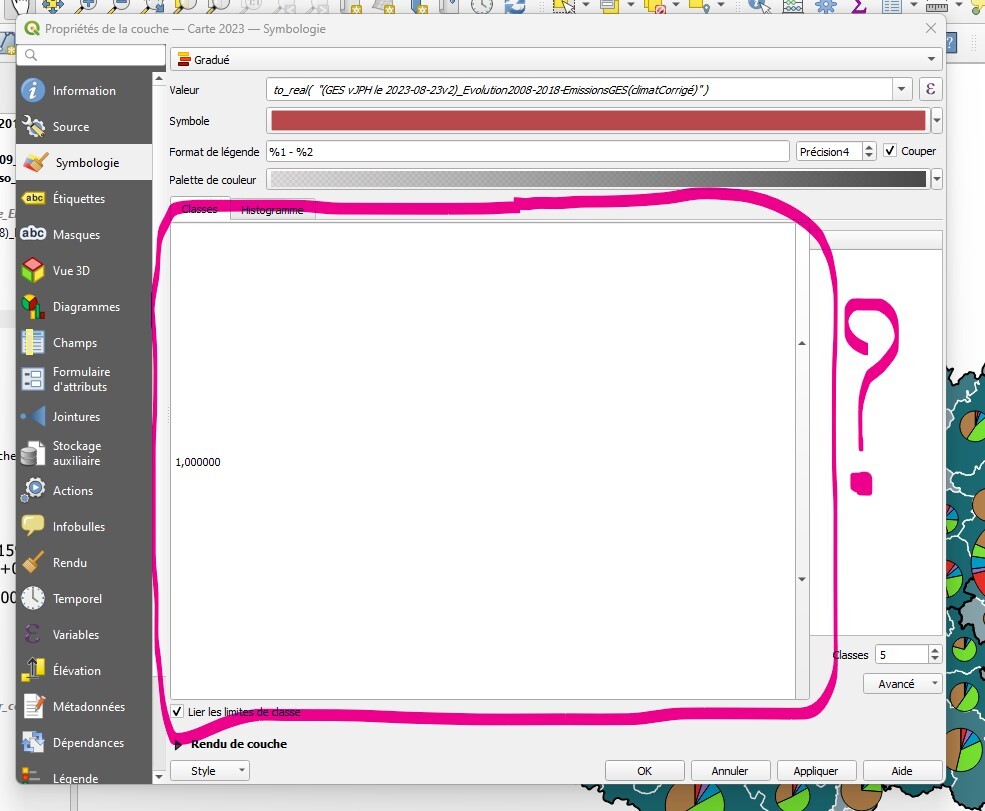Switch to the Classes tab
Screen dimensions: 985x811
(x=199, y=210)
